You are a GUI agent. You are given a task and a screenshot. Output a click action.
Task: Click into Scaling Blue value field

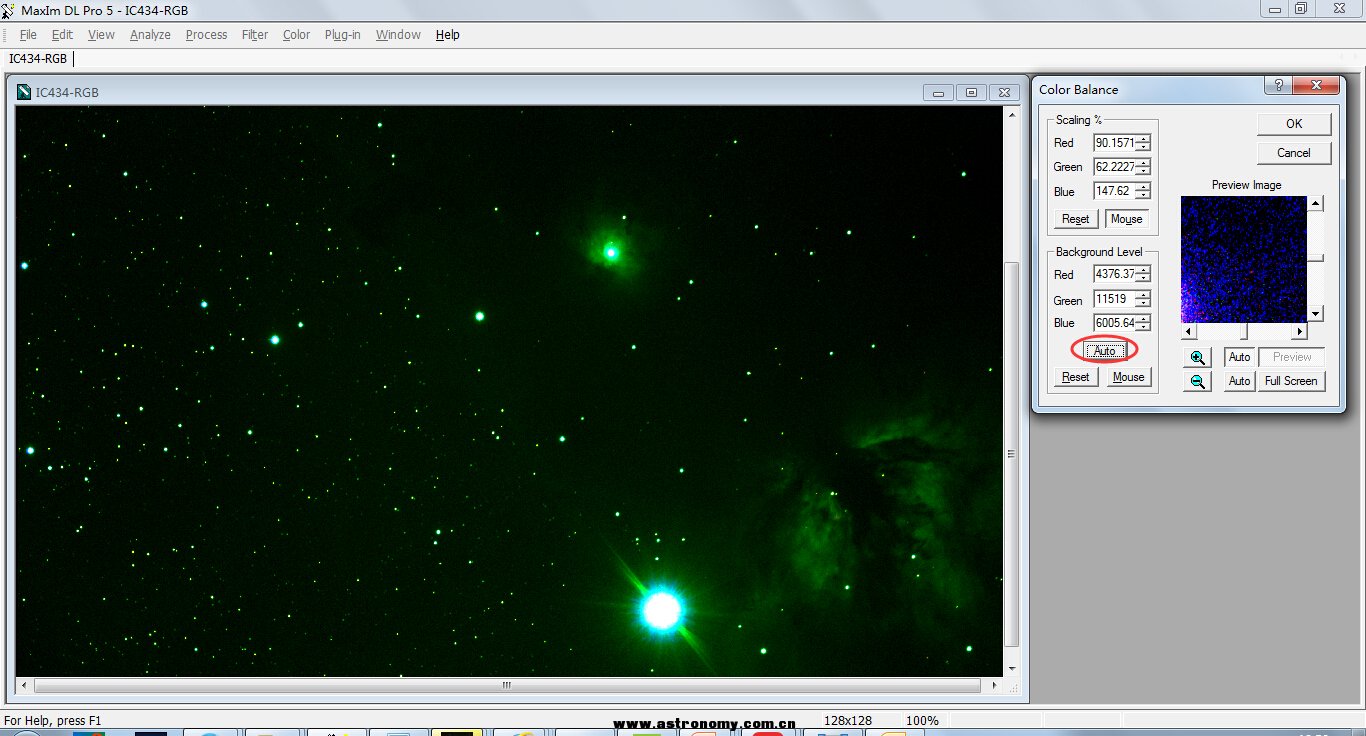pyautogui.click(x=1114, y=191)
